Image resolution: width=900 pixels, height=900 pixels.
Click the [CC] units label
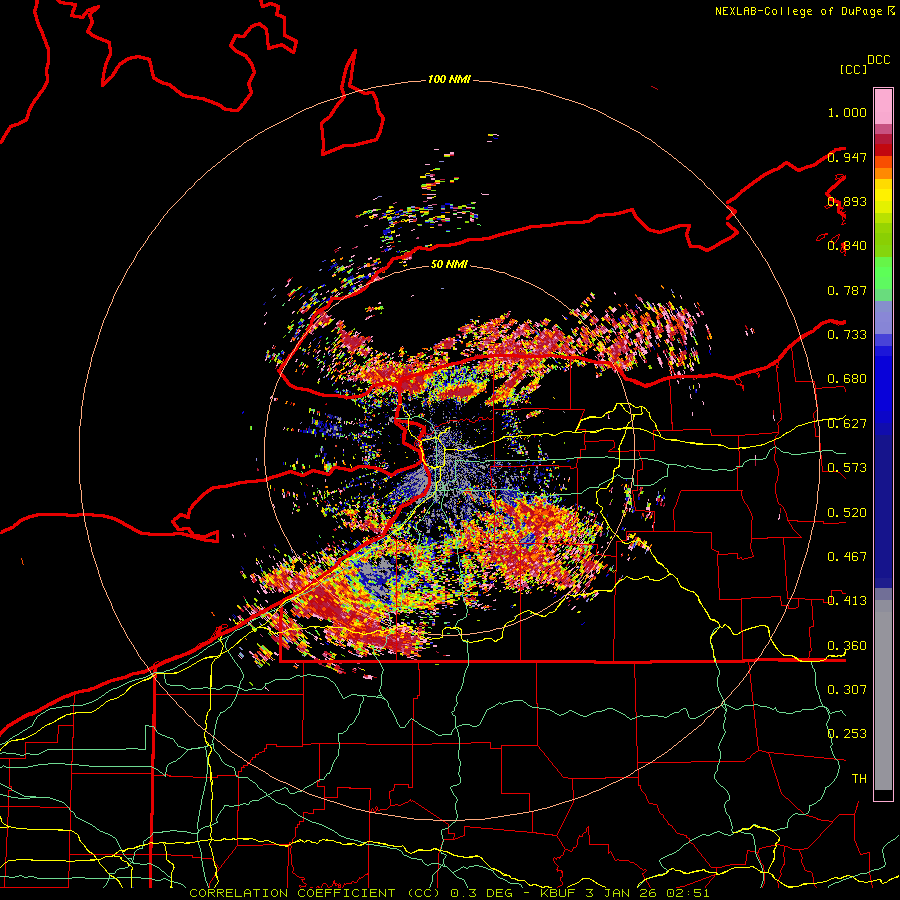[x=853, y=69]
